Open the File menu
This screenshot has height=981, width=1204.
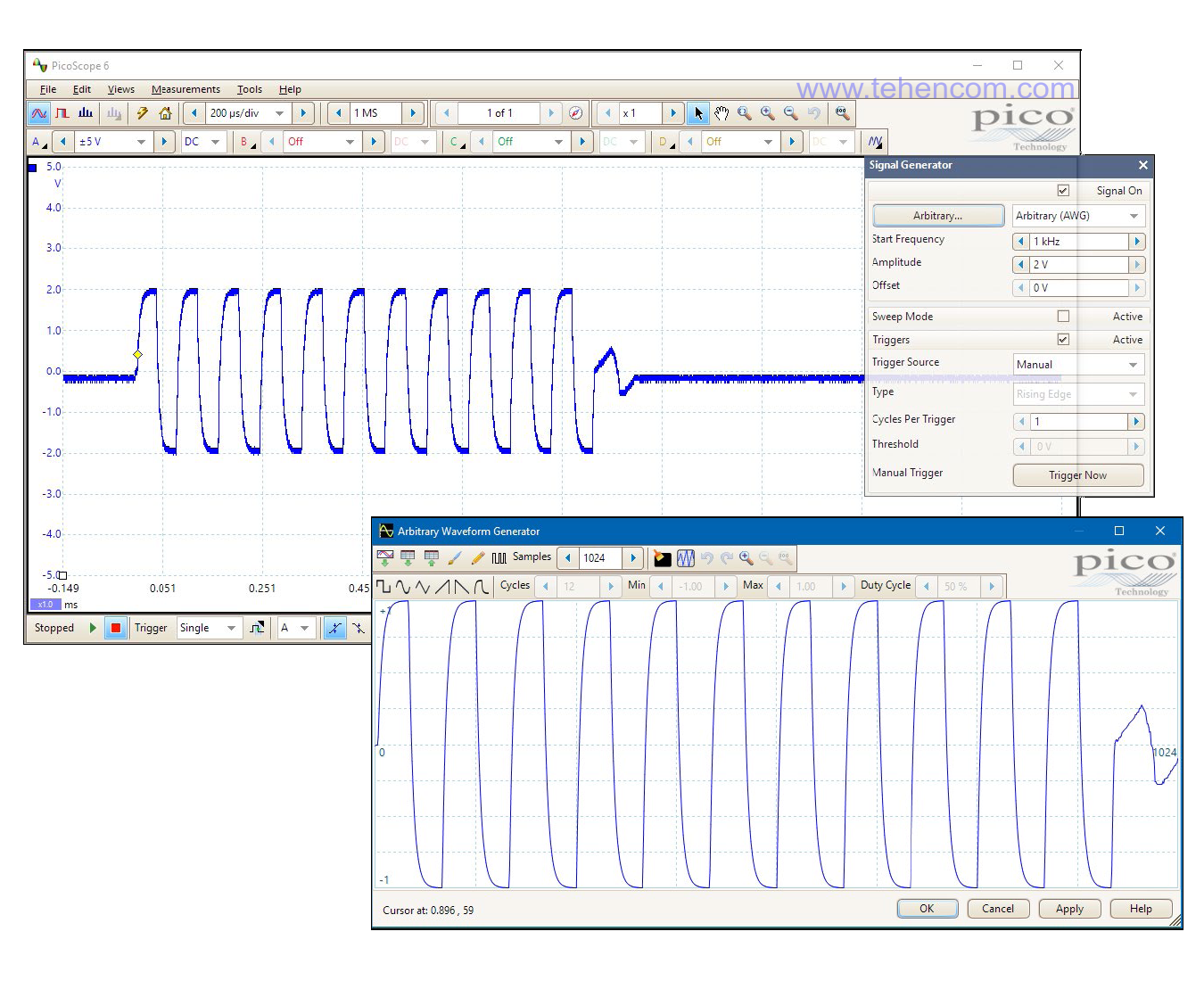(48, 89)
